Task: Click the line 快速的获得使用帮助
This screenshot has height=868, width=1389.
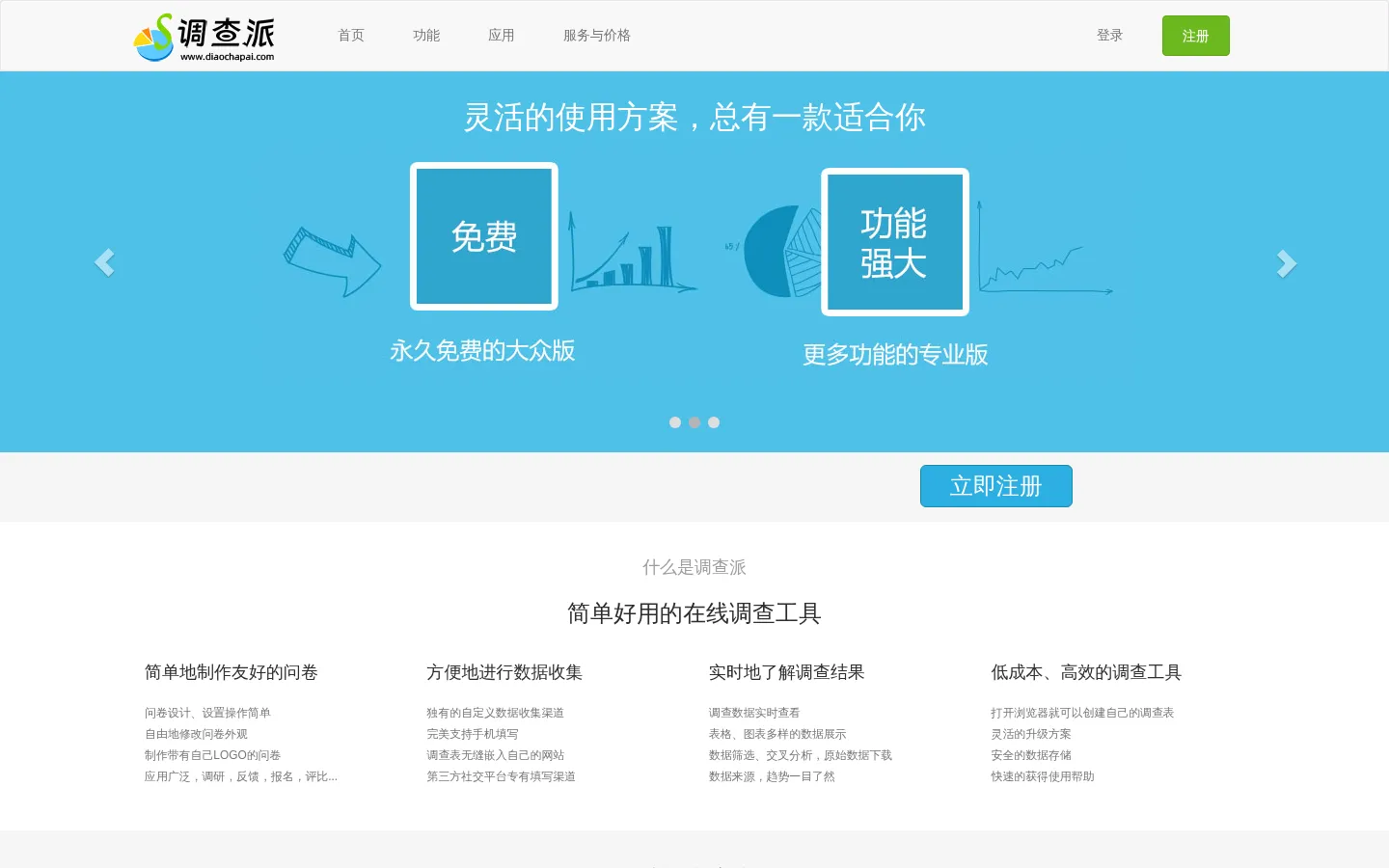Action: coord(1043,776)
